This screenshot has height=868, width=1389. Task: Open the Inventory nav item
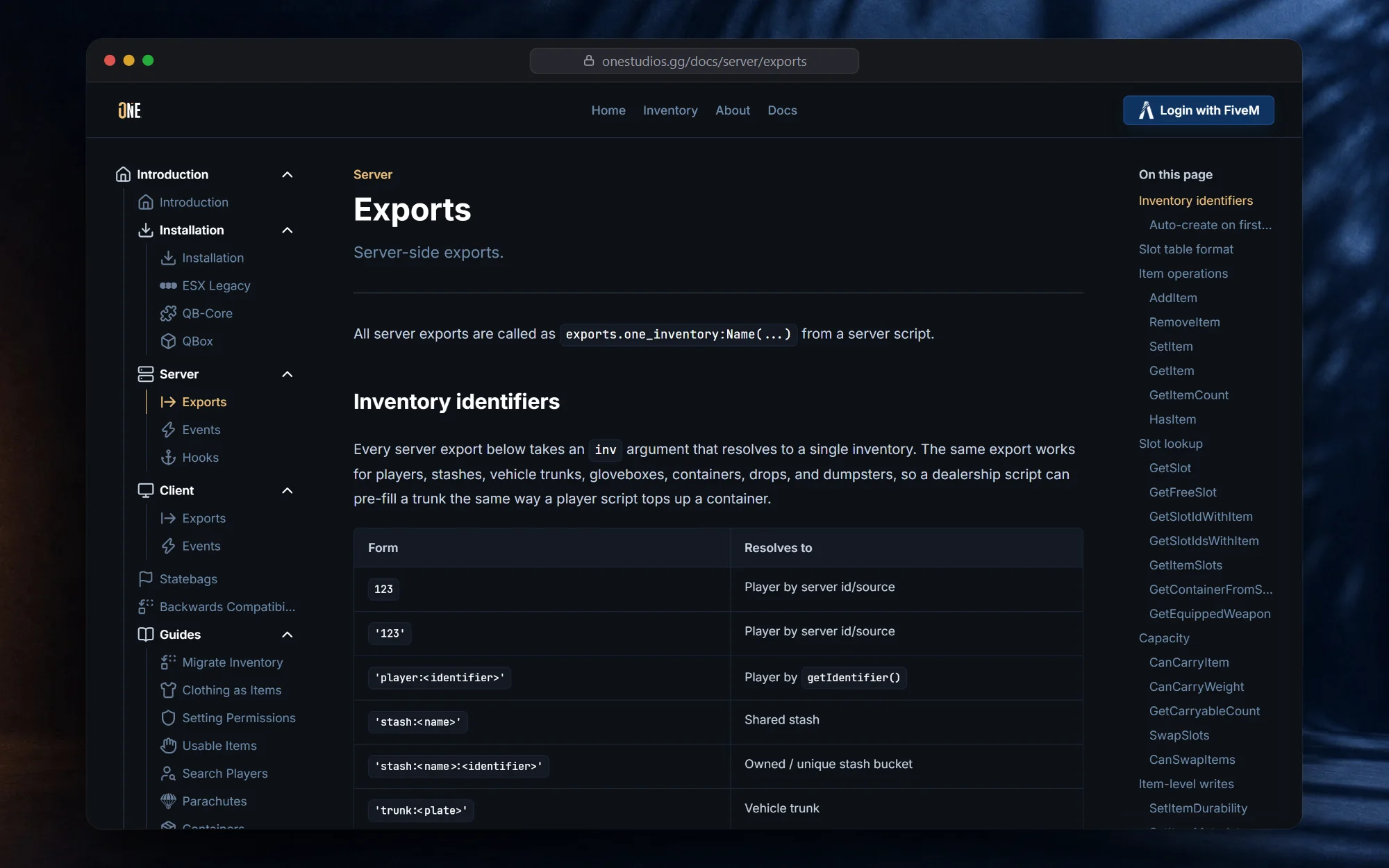pos(670,110)
